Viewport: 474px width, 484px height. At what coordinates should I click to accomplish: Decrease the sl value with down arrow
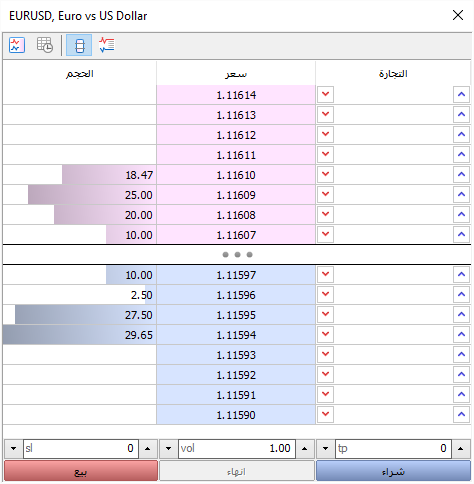click(x=13, y=449)
